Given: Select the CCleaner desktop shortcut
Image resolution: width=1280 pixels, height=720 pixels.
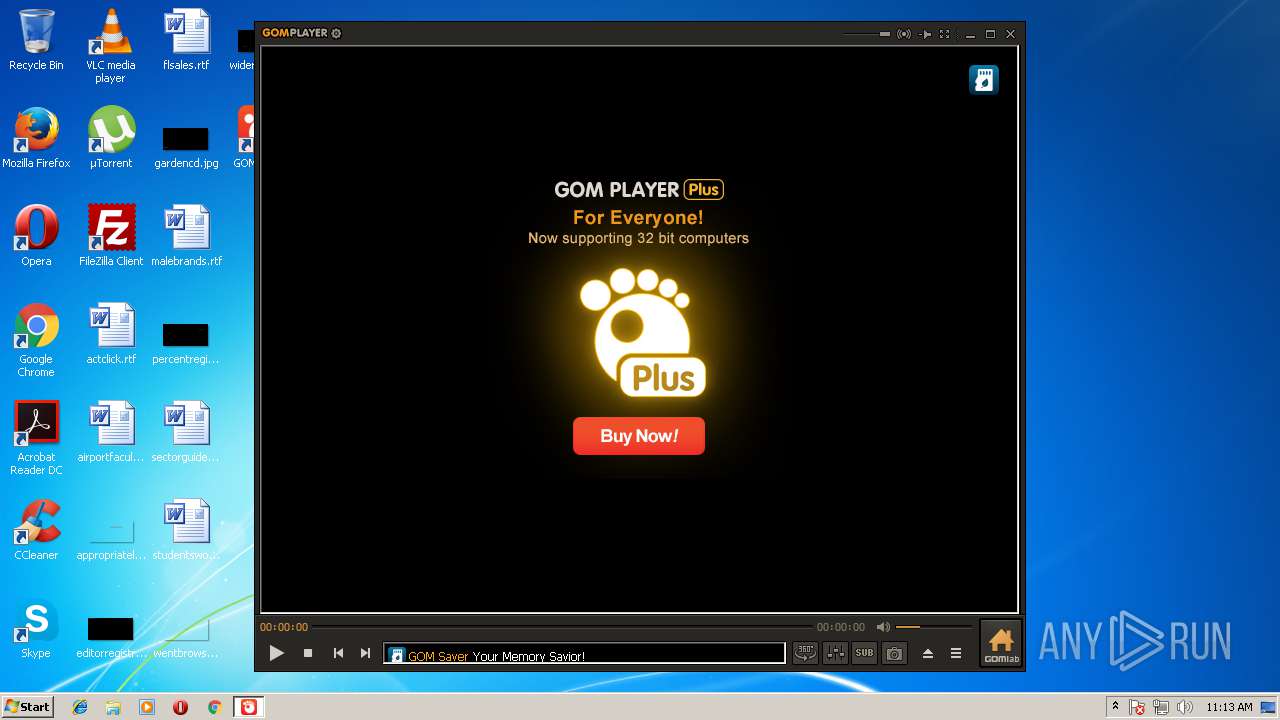Looking at the screenshot, I should (x=36, y=530).
